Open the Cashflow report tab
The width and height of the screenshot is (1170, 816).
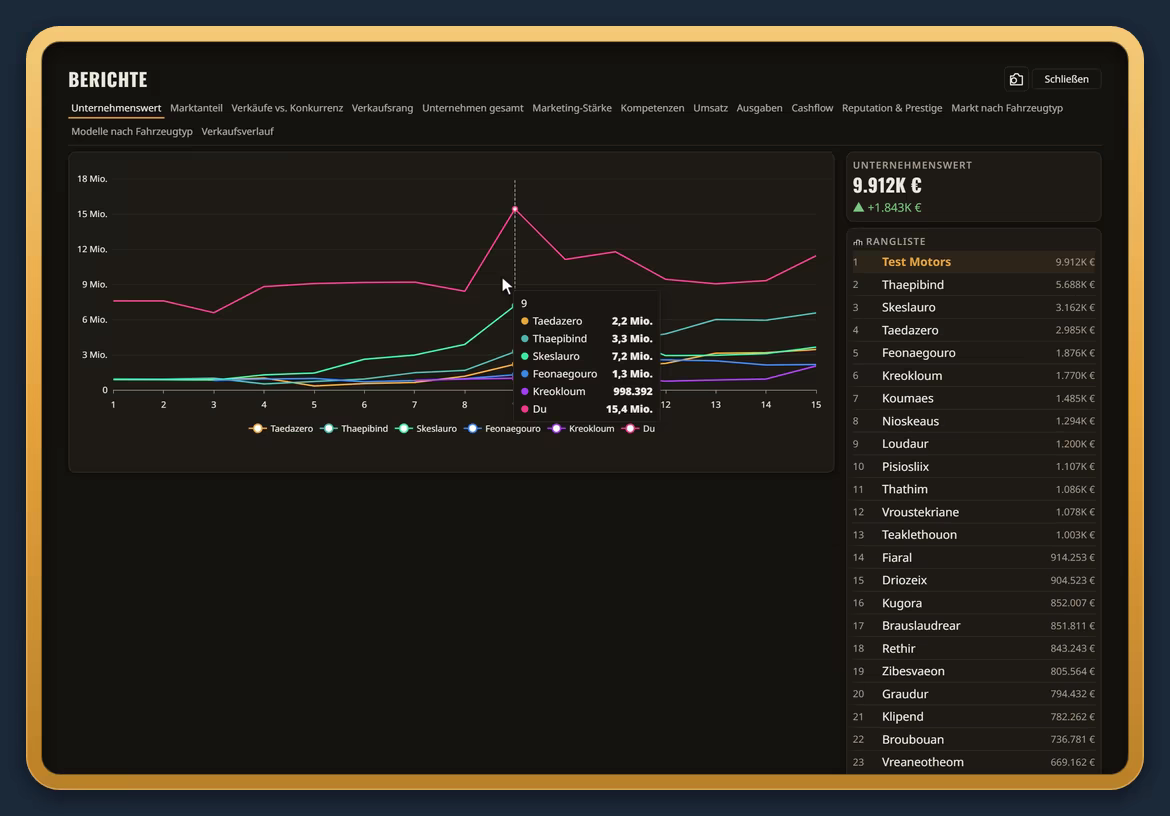pos(812,108)
